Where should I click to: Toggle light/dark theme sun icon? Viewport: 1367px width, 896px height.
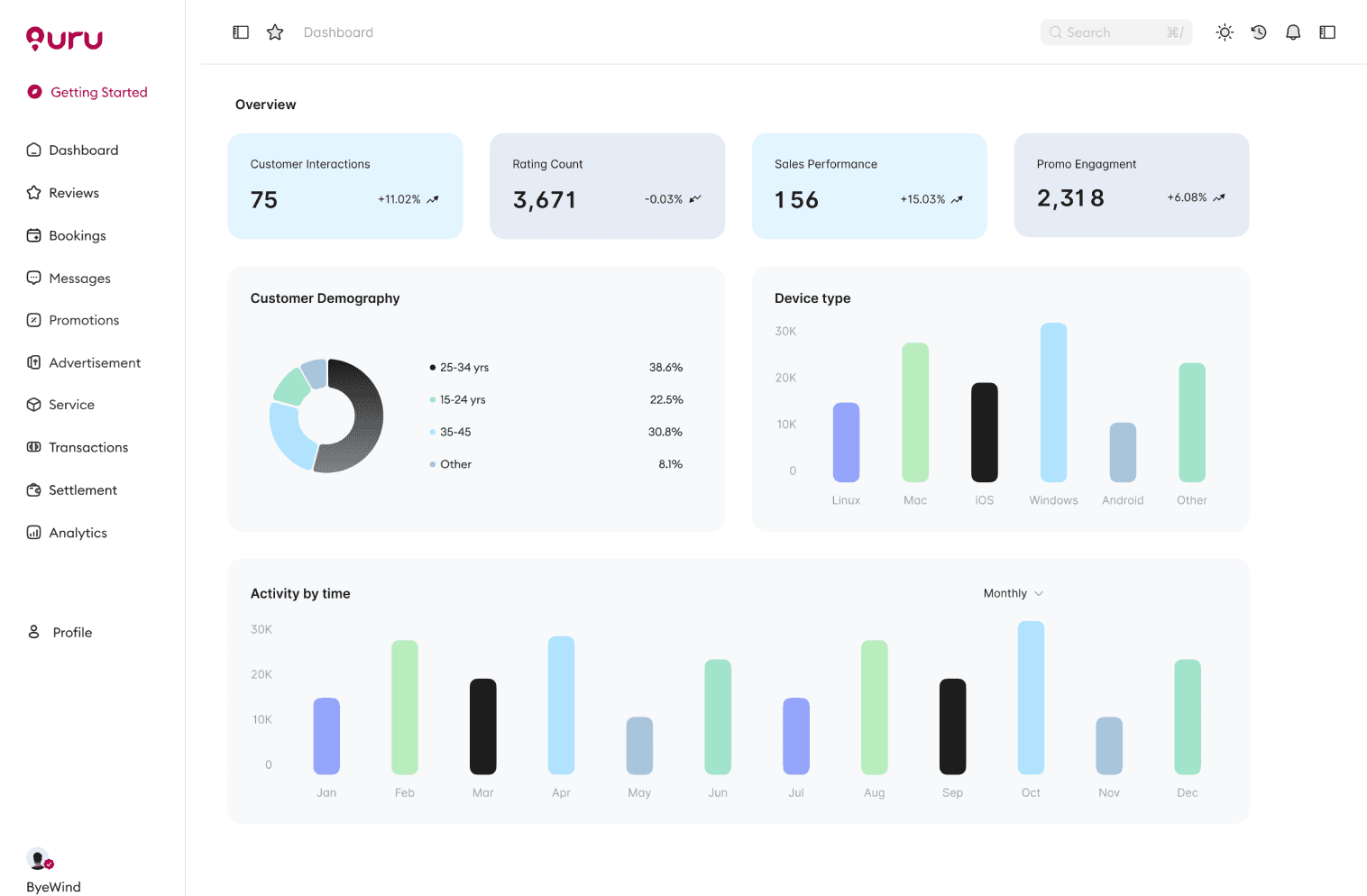[1225, 32]
